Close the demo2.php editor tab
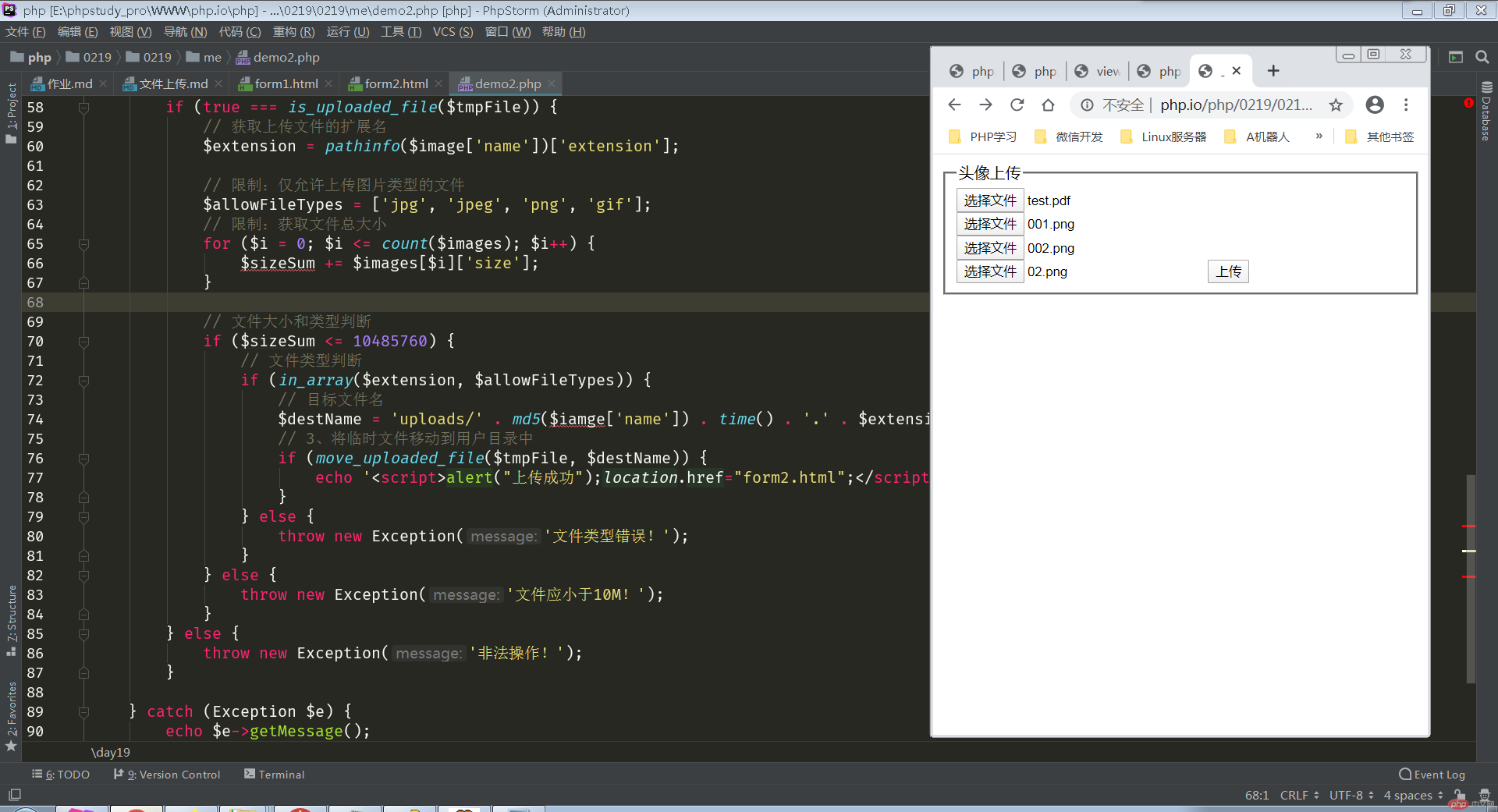This screenshot has height=812, width=1498. point(552,83)
